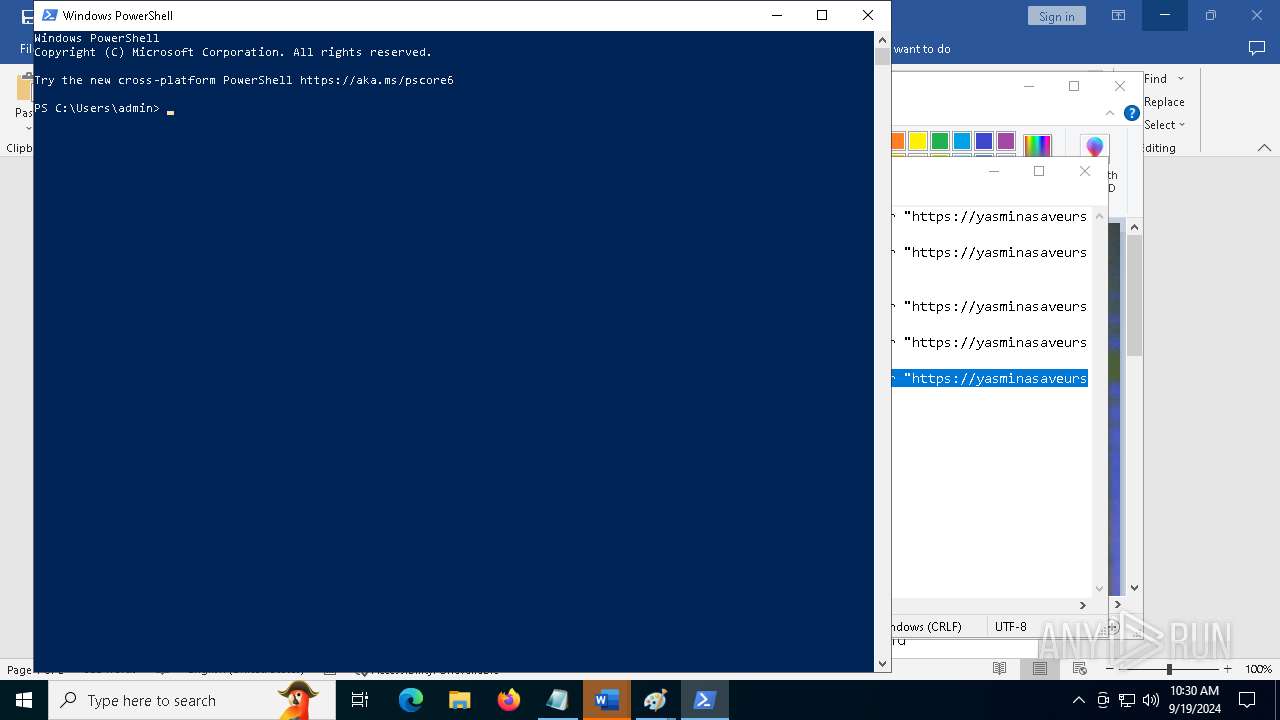The height and width of the screenshot is (720, 1280).
Task: Click the Find button in Word
Action: point(1155,79)
